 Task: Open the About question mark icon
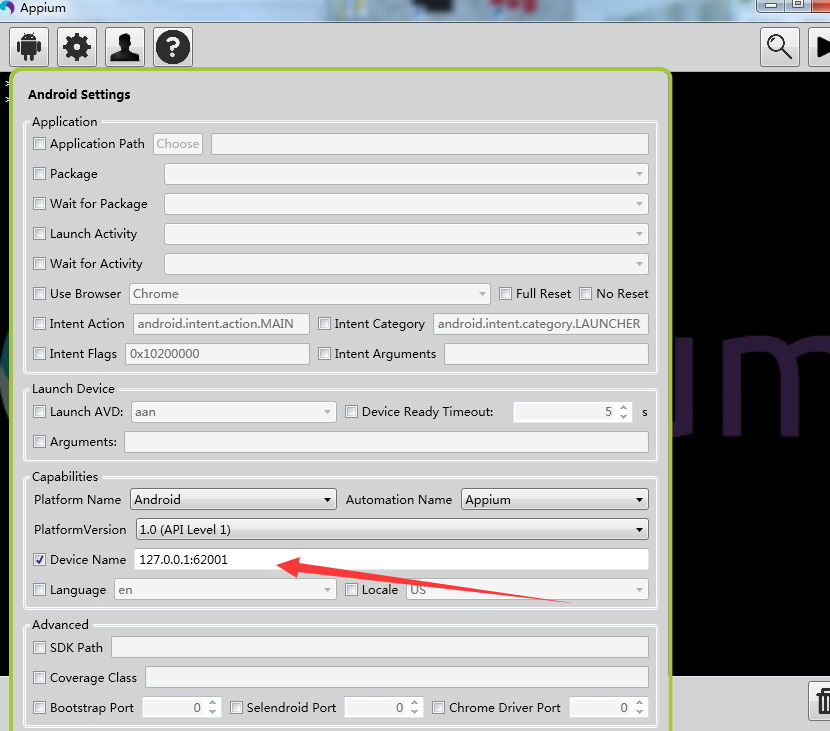tap(173, 47)
